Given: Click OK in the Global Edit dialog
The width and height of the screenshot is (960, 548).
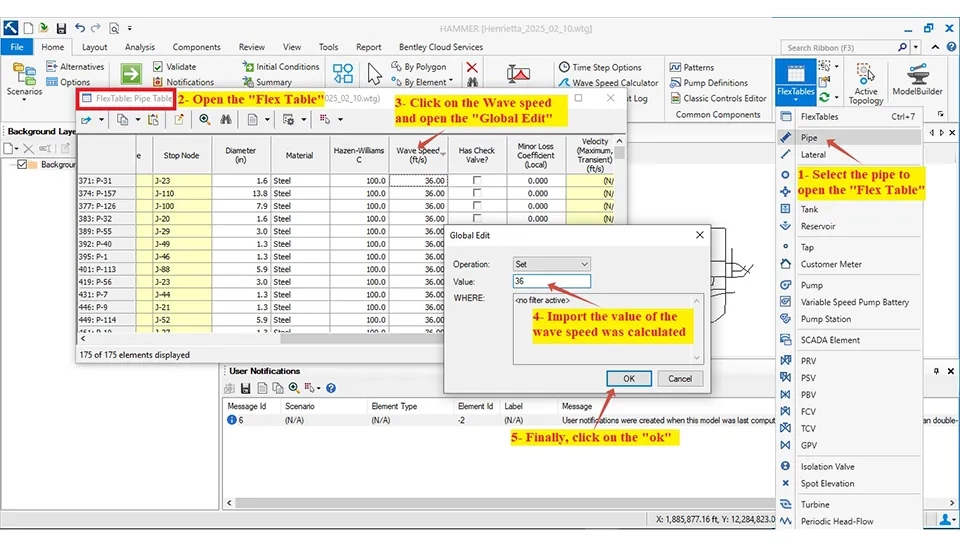Looking at the screenshot, I should pos(628,378).
